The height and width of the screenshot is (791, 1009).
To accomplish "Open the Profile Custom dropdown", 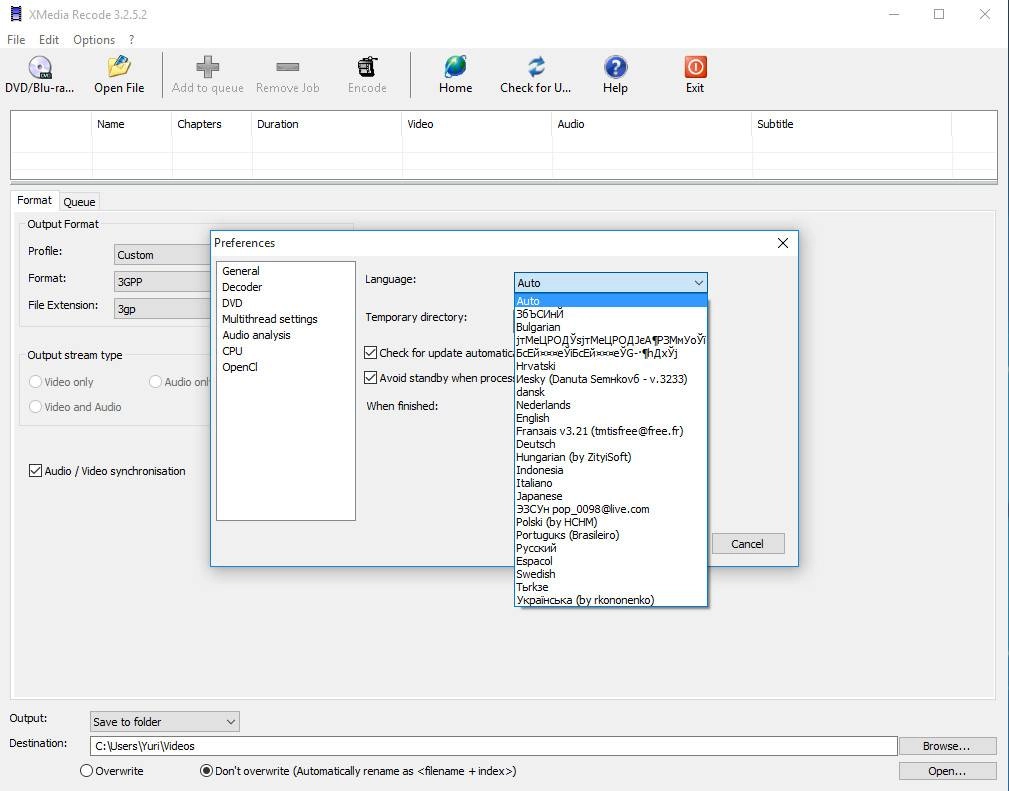I will point(162,255).
